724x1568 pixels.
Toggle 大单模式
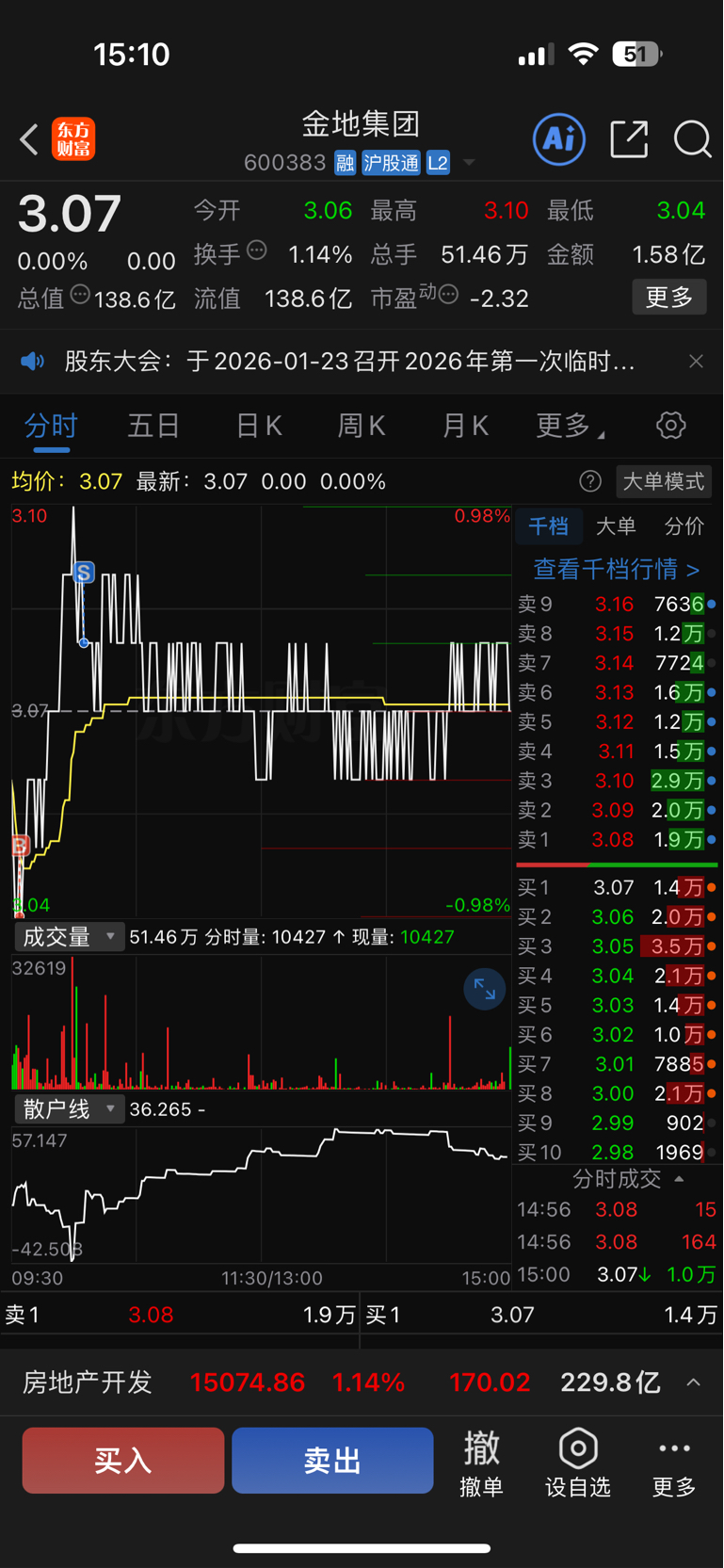[x=664, y=482]
